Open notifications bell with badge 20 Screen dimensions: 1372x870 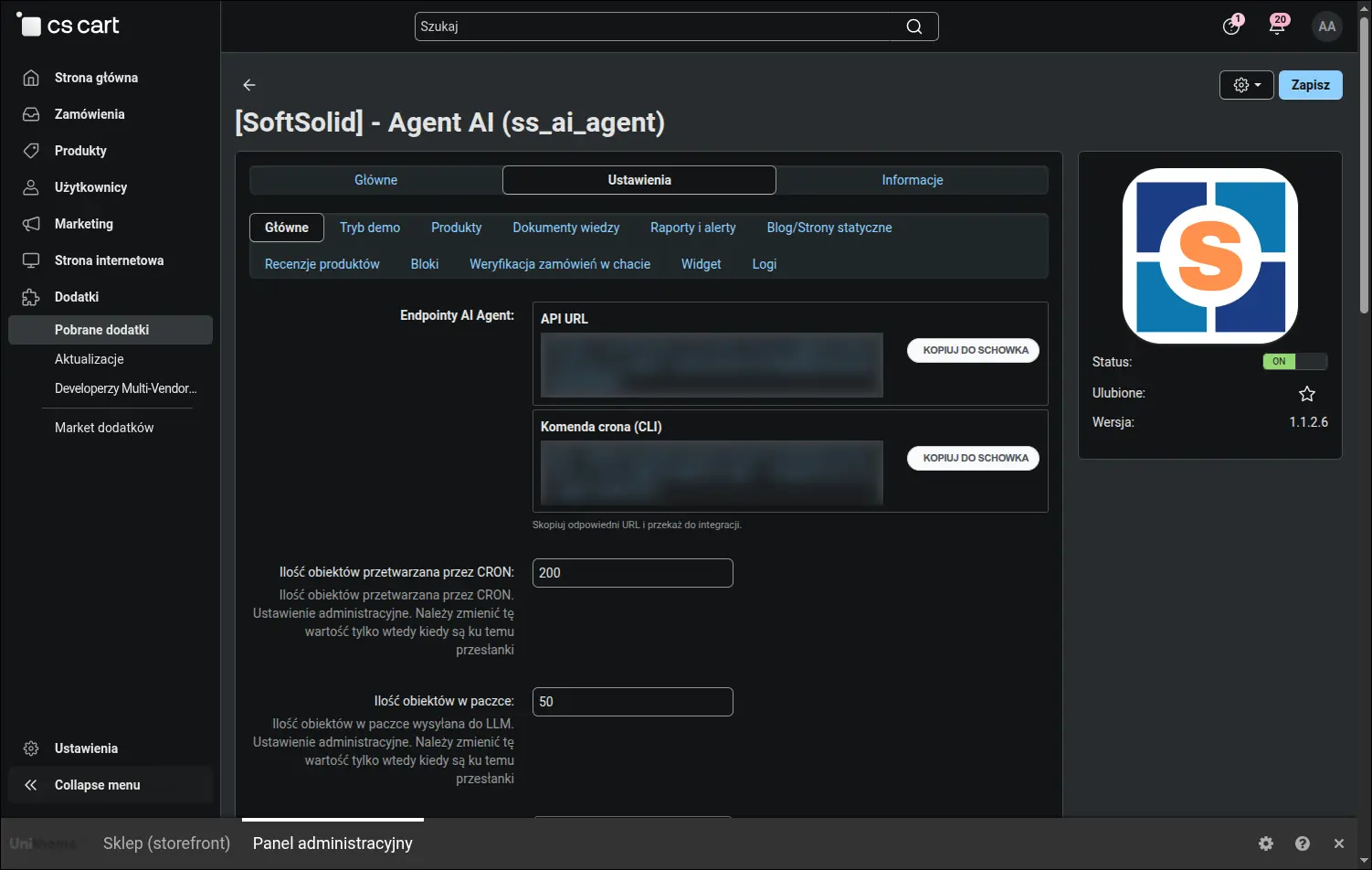tap(1278, 25)
